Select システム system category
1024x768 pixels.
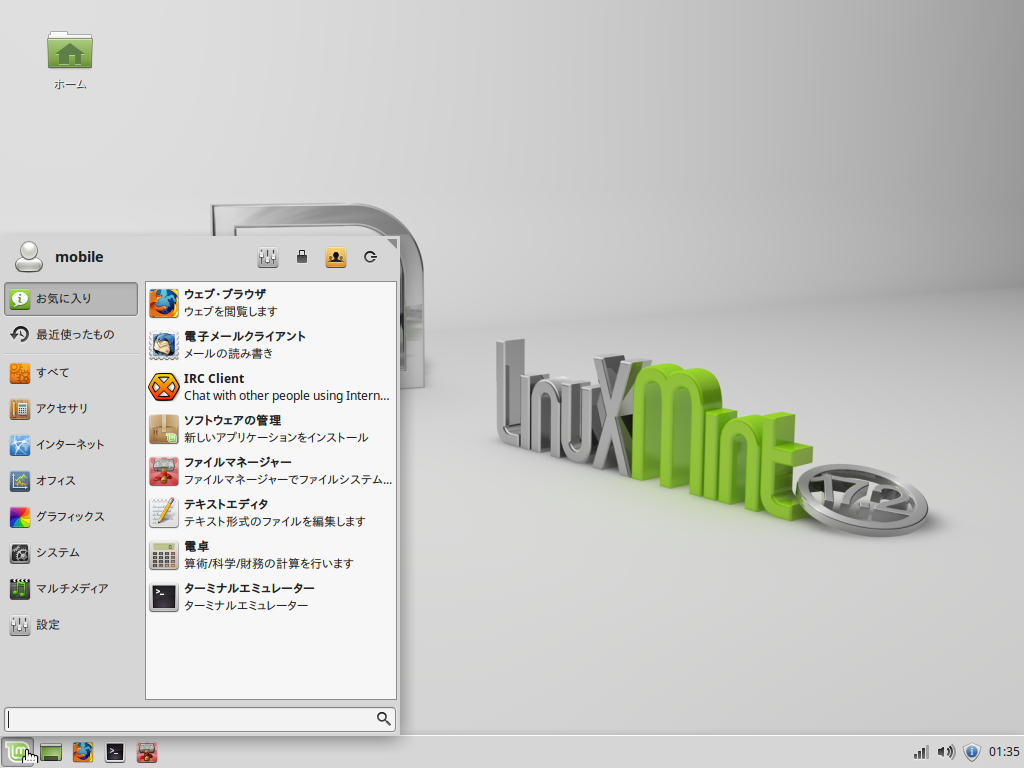coord(71,553)
